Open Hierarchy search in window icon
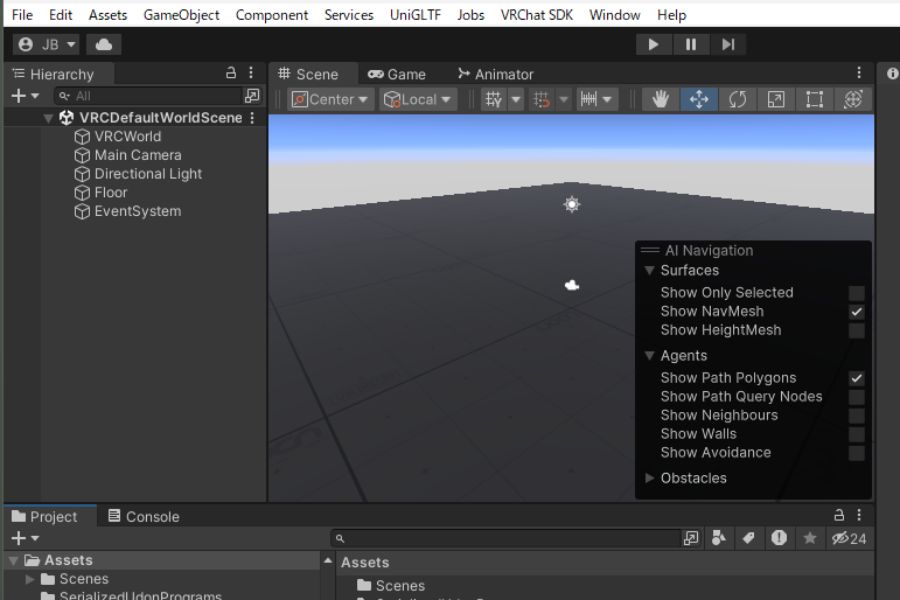Image resolution: width=900 pixels, height=600 pixels. click(x=252, y=96)
